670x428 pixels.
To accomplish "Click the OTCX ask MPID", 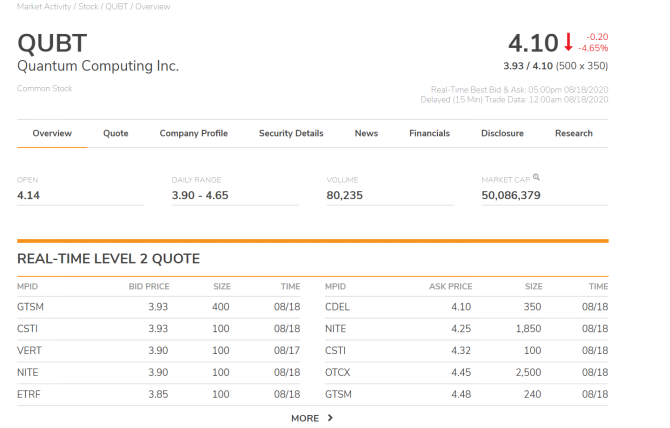I will tap(338, 372).
